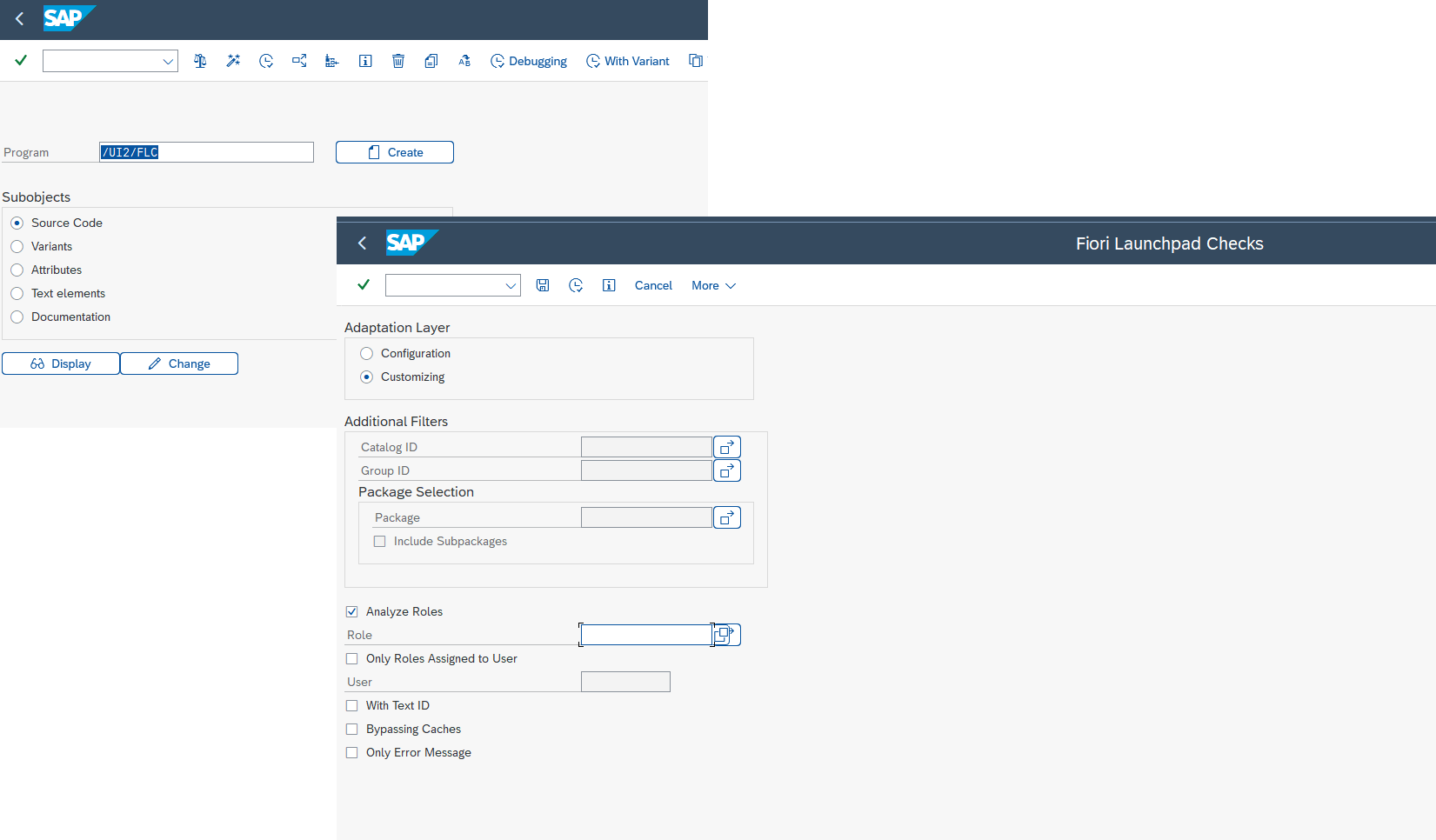Click the Program input field containing /UI2/FLC
The width and height of the screenshot is (1436, 840).
(x=206, y=152)
